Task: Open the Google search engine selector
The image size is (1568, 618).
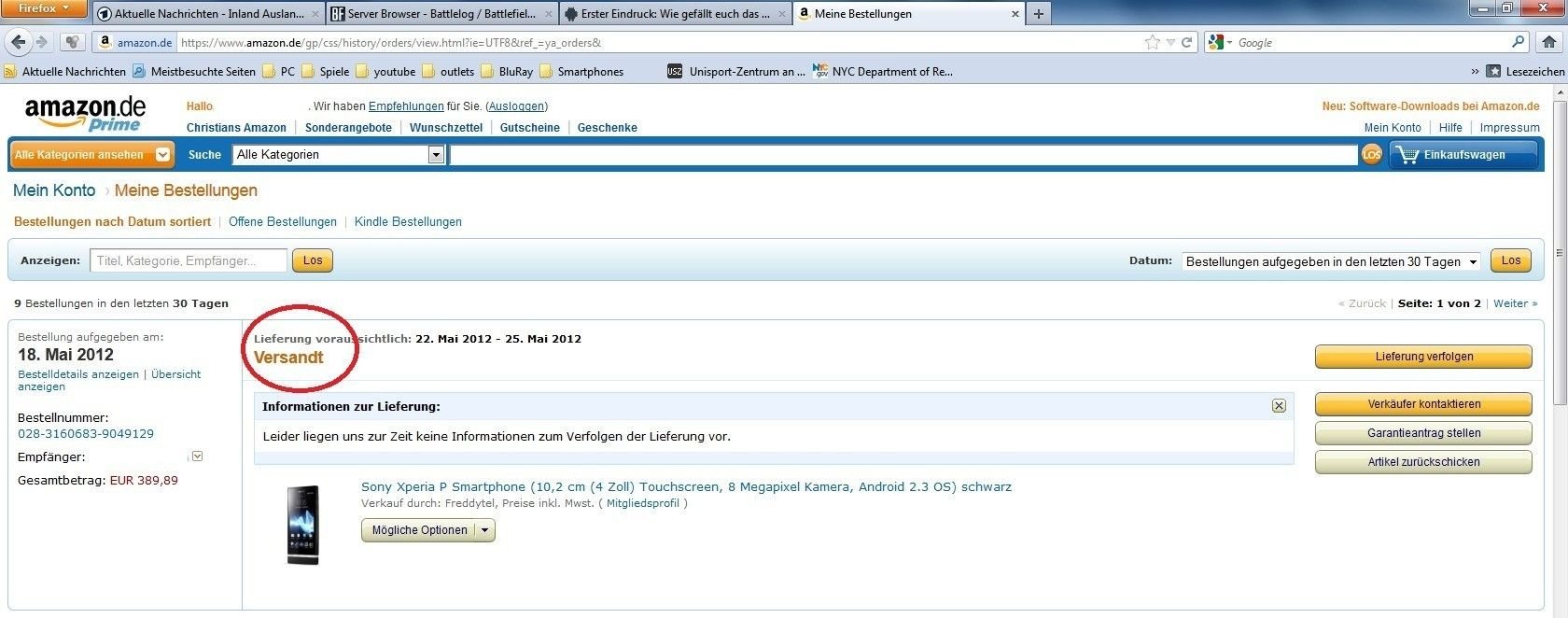Action: click(1219, 42)
